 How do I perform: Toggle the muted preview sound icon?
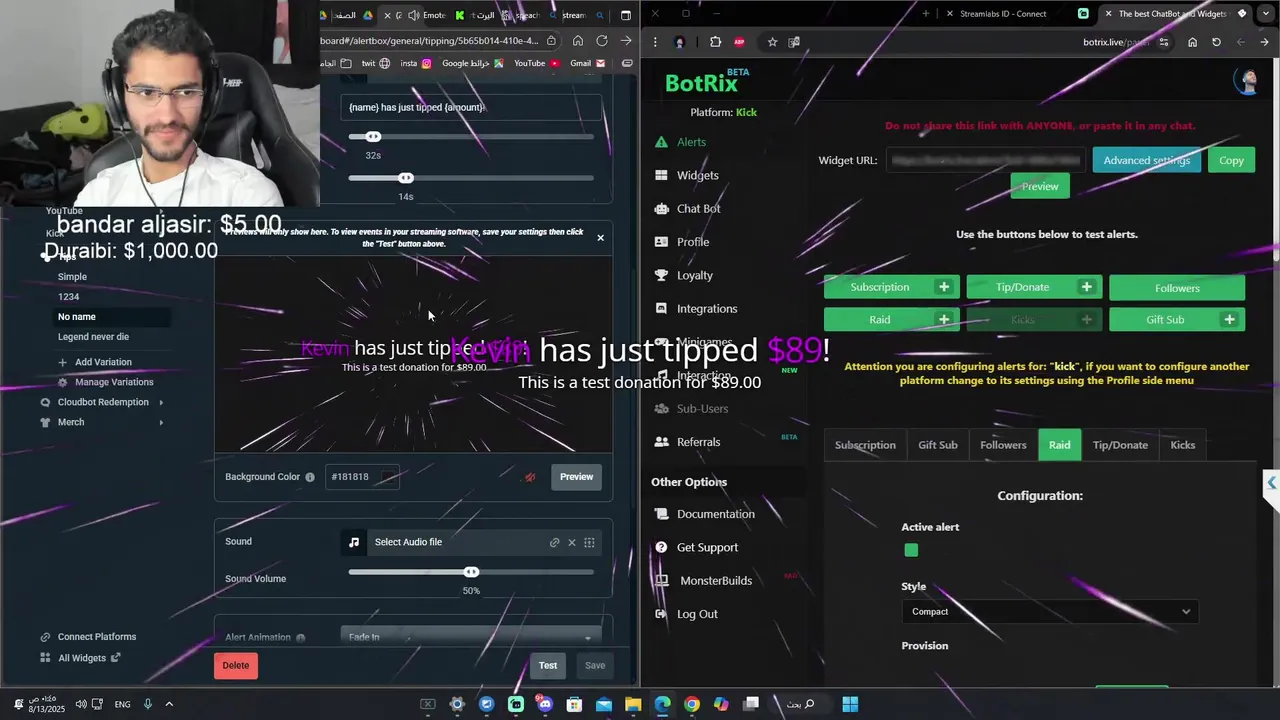(530, 477)
